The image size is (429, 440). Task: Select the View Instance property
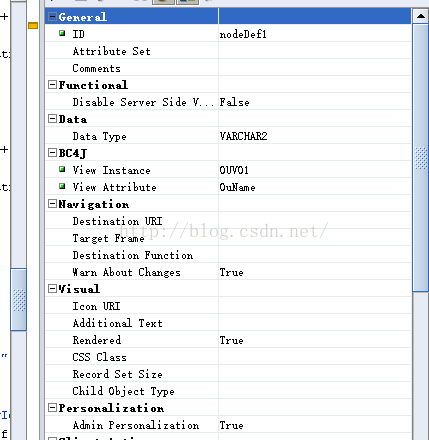point(112,170)
